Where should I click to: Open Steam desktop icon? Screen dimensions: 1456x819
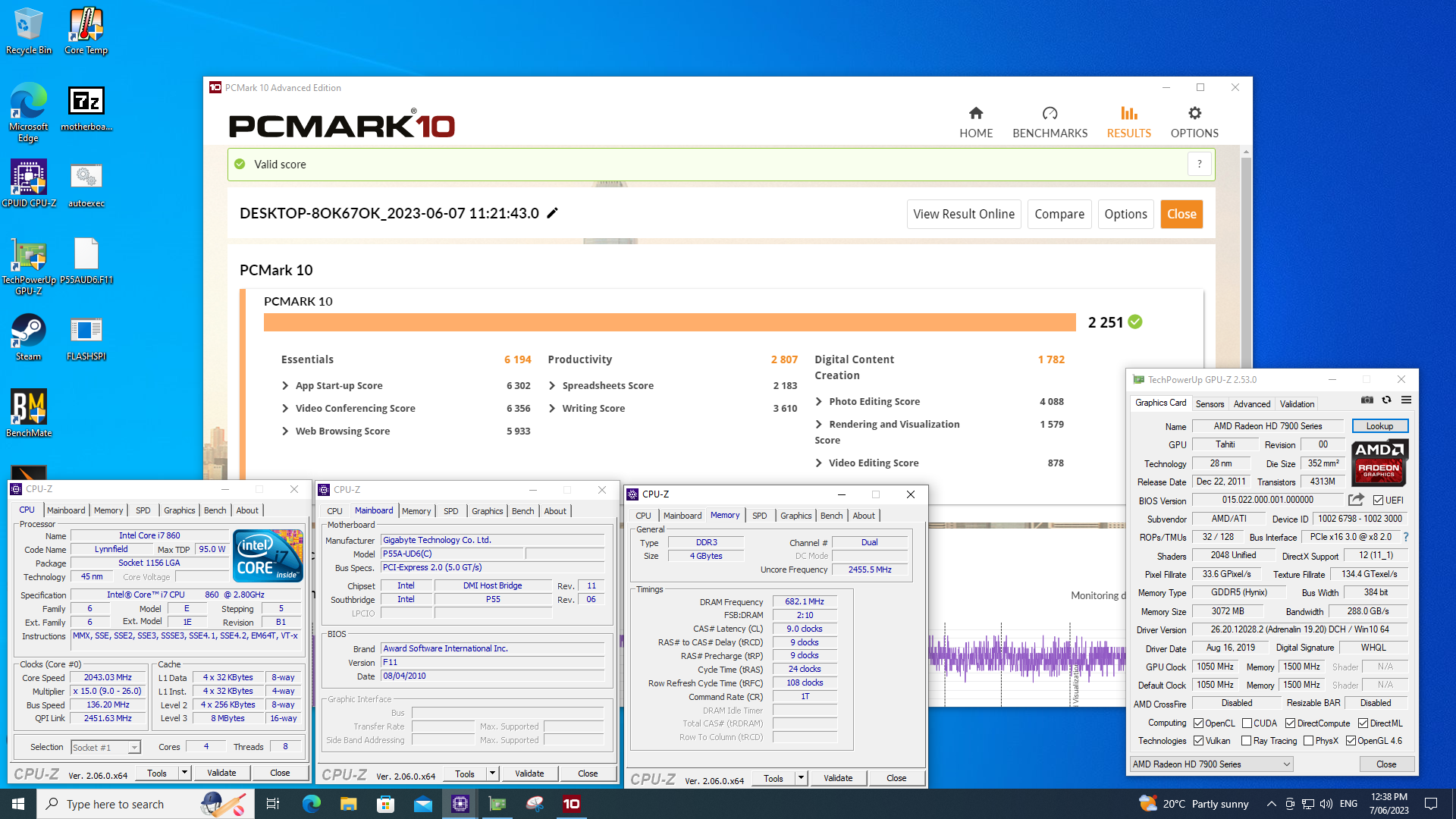(29, 337)
